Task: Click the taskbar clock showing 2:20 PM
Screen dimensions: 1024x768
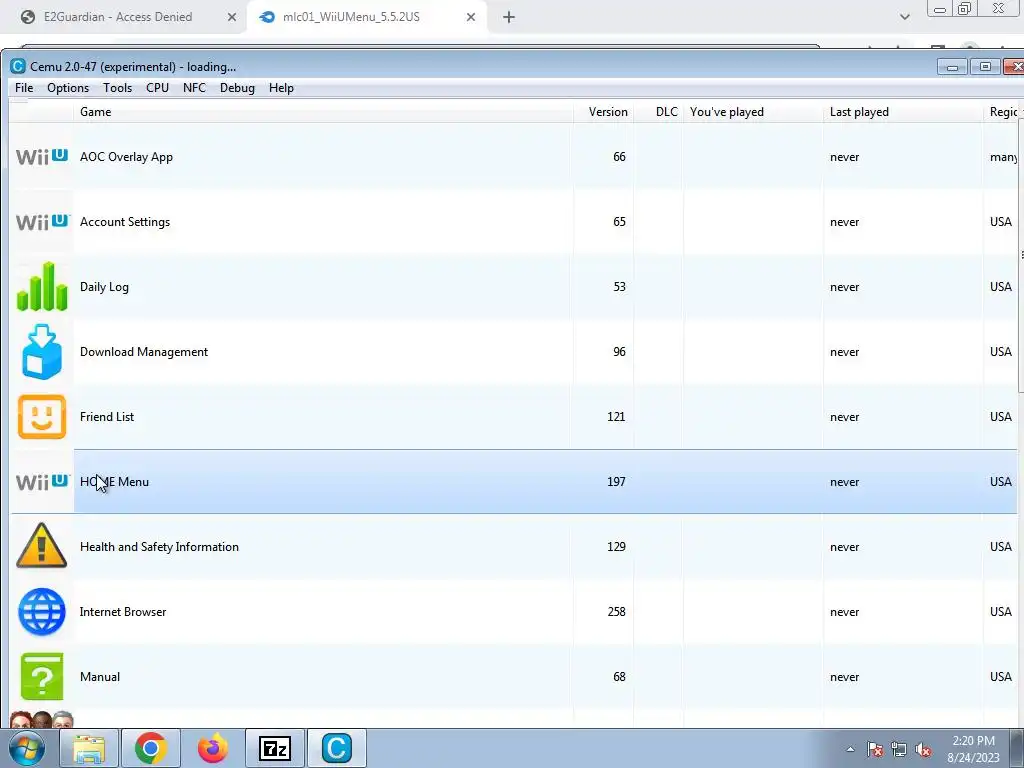Action: 973,749
